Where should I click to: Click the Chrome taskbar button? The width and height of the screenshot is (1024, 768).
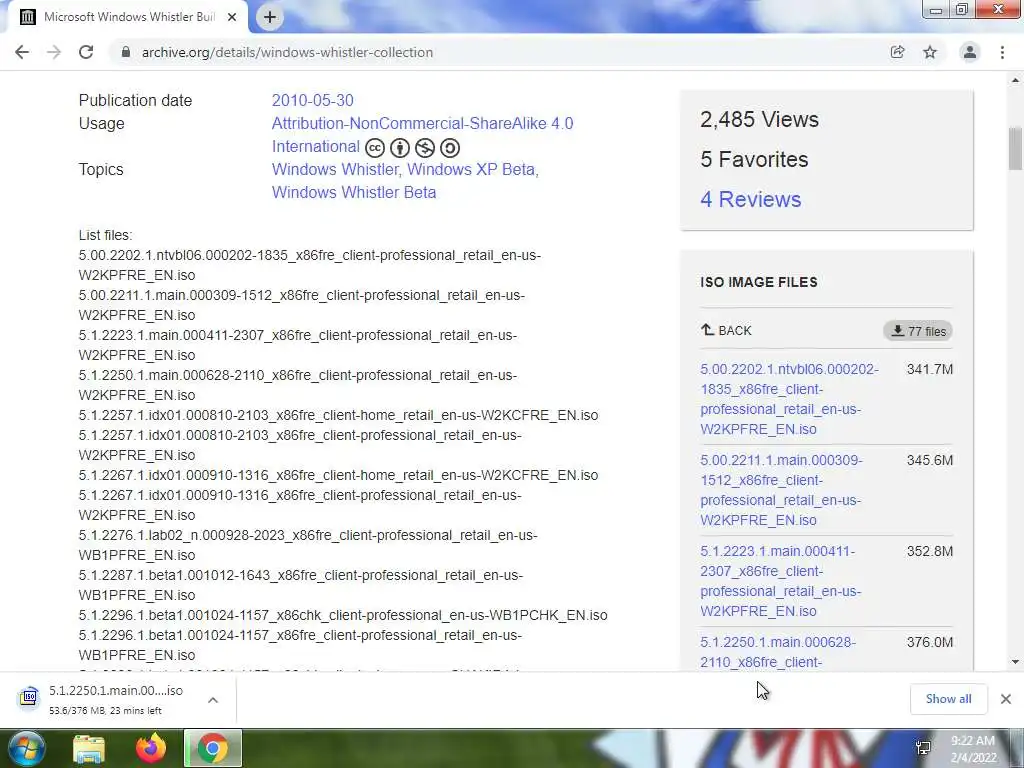click(213, 748)
